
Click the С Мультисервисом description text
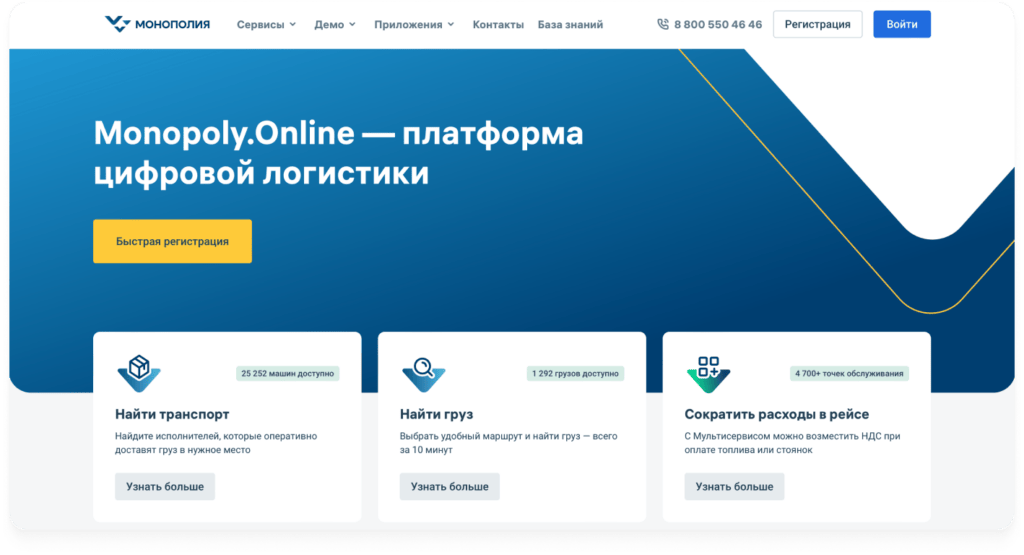792,443
